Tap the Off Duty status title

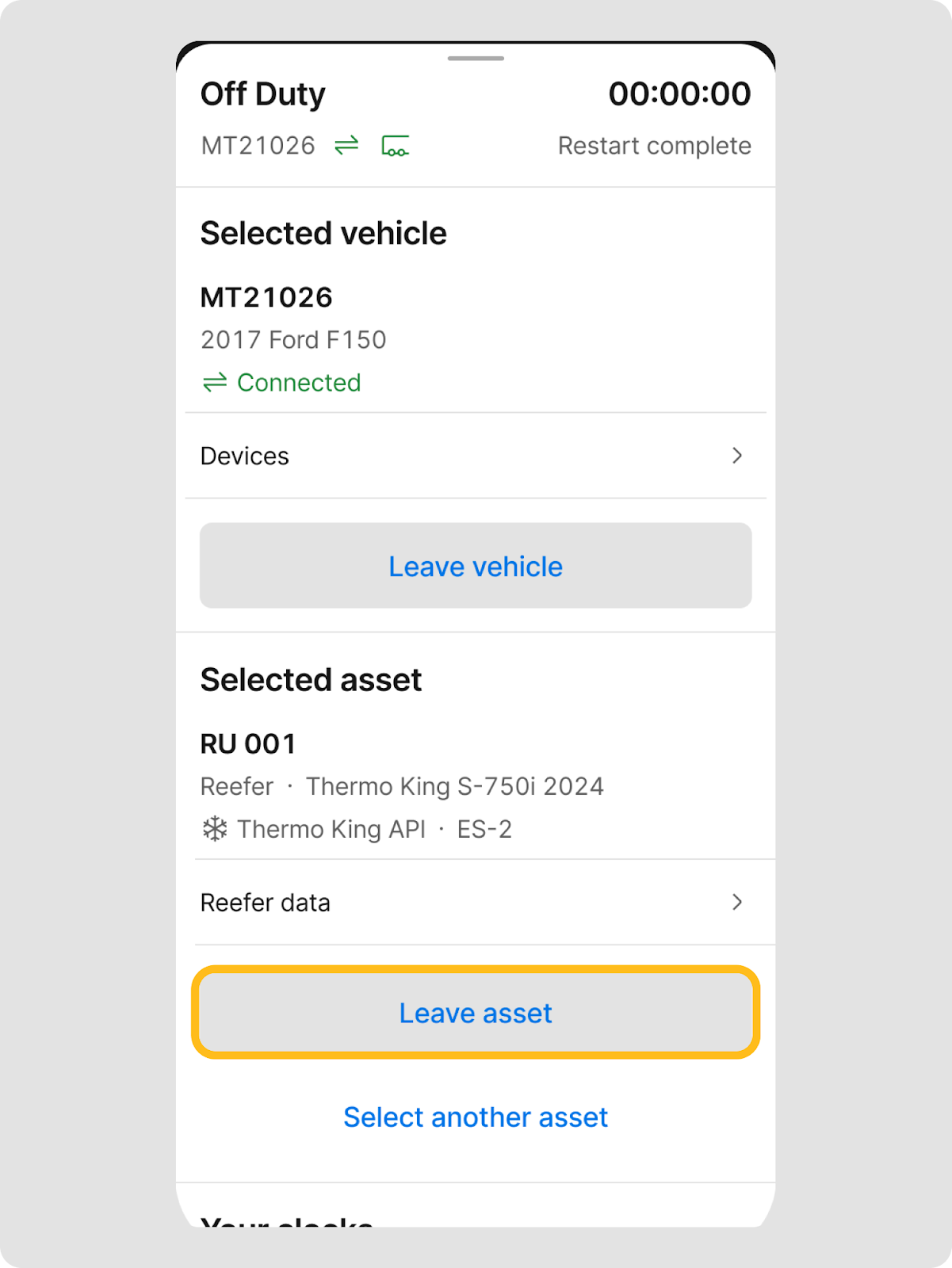tap(263, 94)
